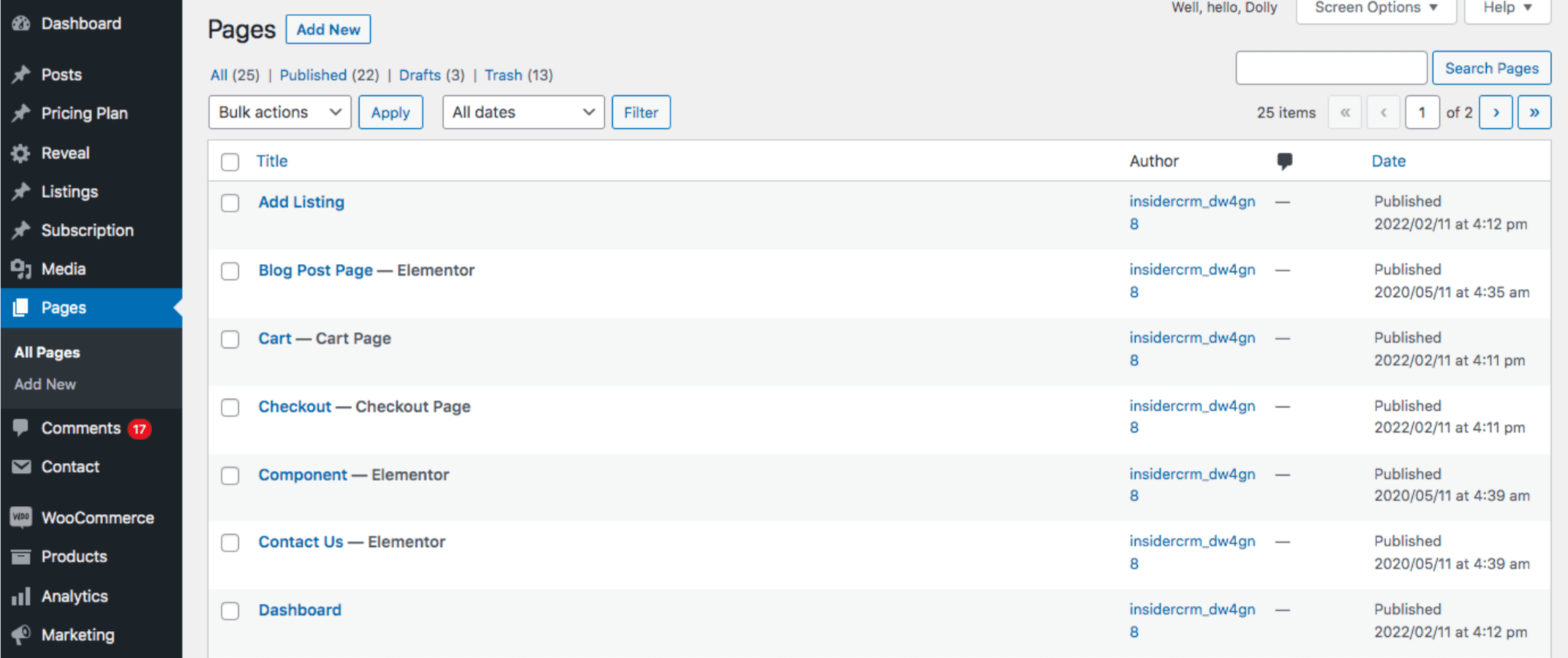
Task: Check the Add Listing row checkbox
Action: pos(230,203)
